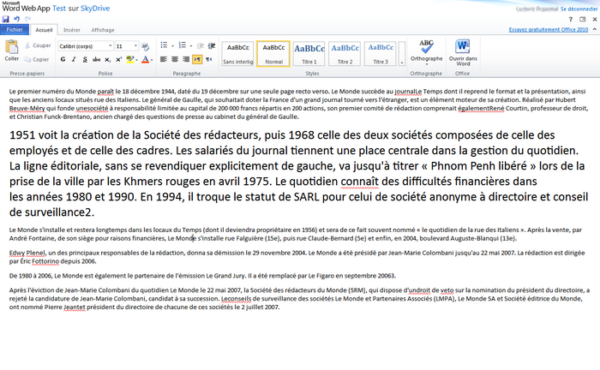The height and width of the screenshot is (370, 600).
Task: Apply the Titre 1 style thumbnail
Action: 309,54
